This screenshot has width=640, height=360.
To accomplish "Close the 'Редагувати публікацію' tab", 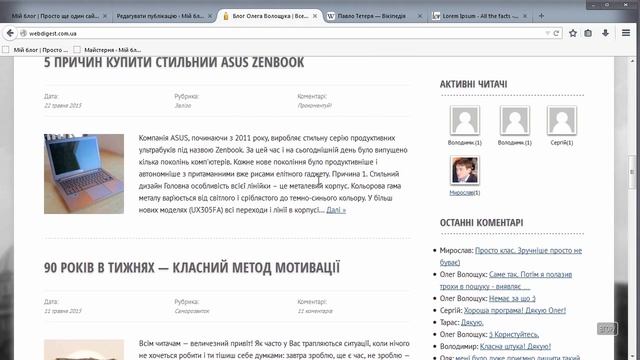I will pyautogui.click(x=210, y=16).
